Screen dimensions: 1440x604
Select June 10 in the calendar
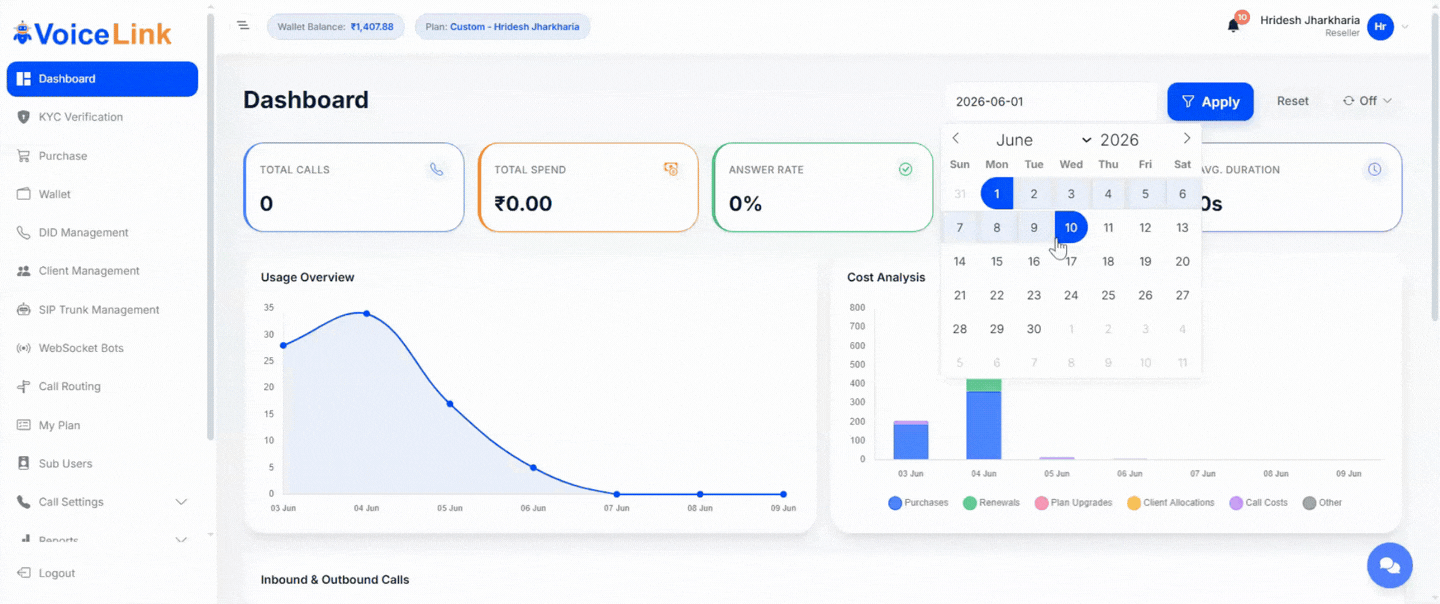[x=1071, y=227]
